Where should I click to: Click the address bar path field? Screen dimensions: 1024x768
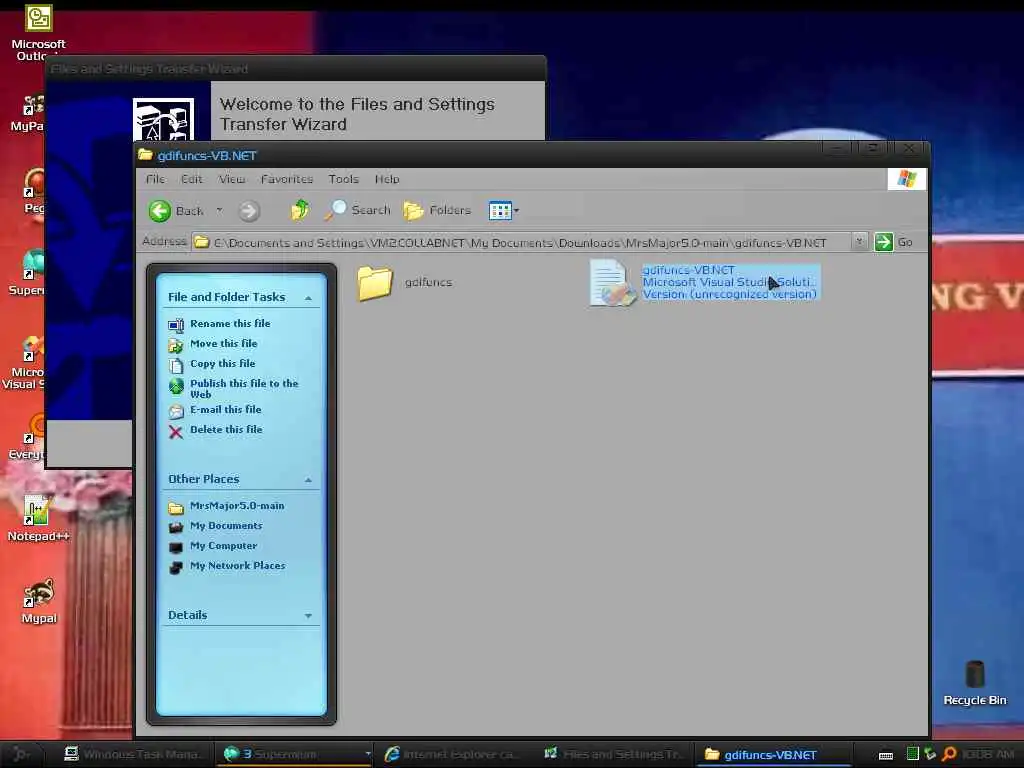click(x=522, y=242)
